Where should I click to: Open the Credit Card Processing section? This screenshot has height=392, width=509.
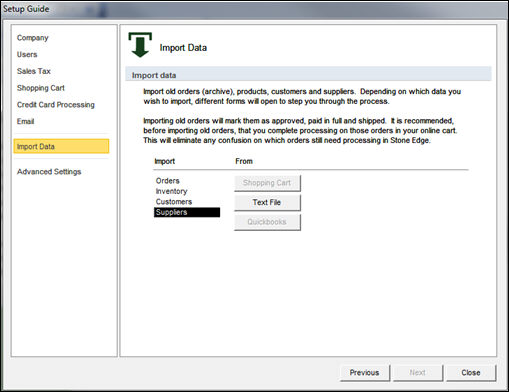coord(56,105)
